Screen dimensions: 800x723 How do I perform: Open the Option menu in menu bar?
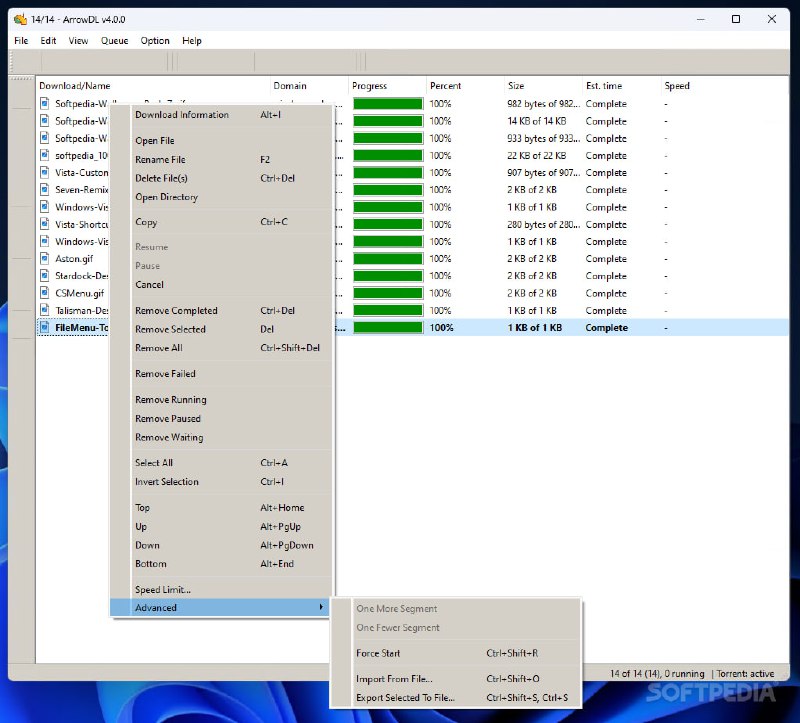pos(155,41)
